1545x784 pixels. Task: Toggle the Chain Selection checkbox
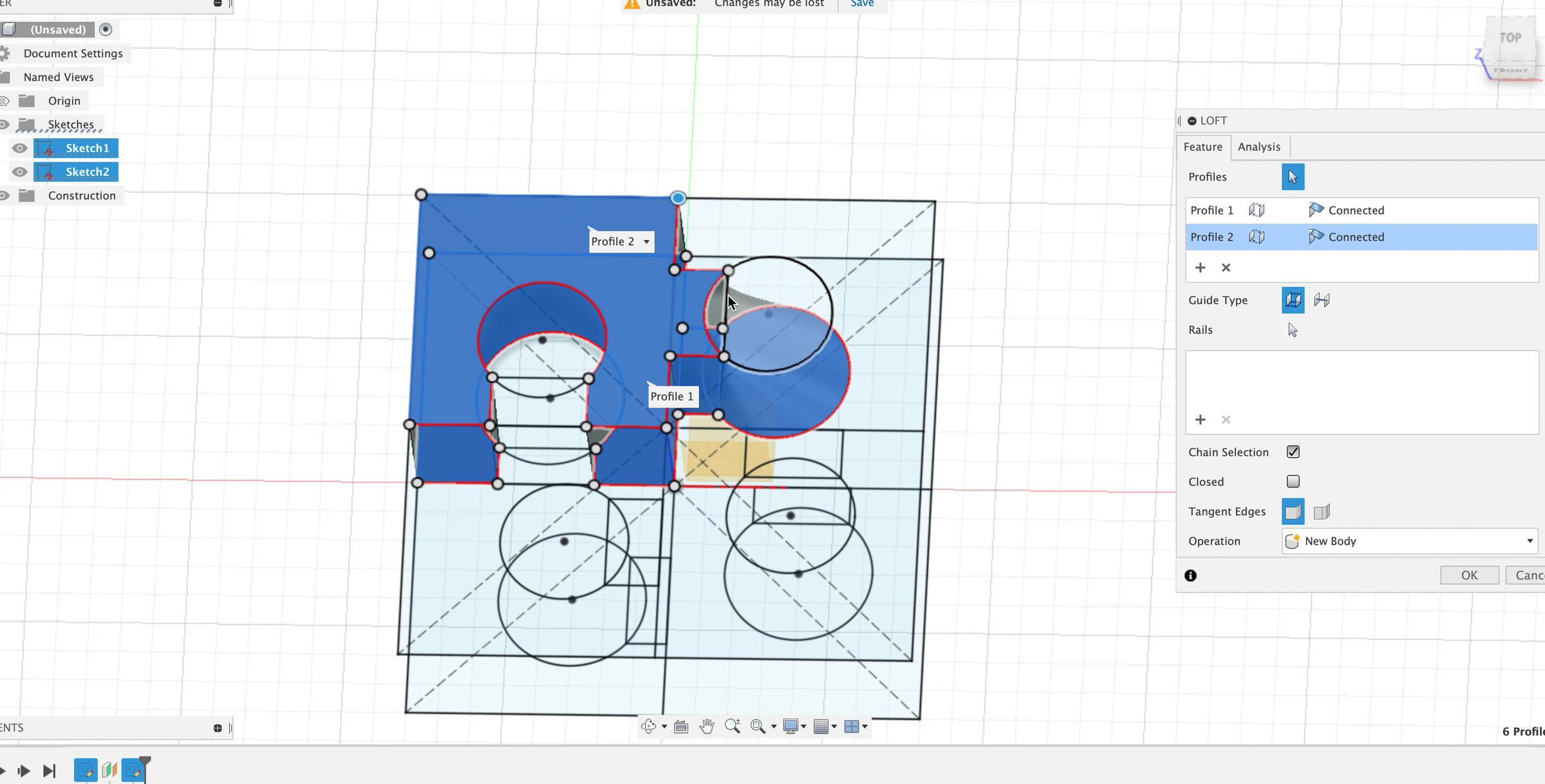[1293, 452]
